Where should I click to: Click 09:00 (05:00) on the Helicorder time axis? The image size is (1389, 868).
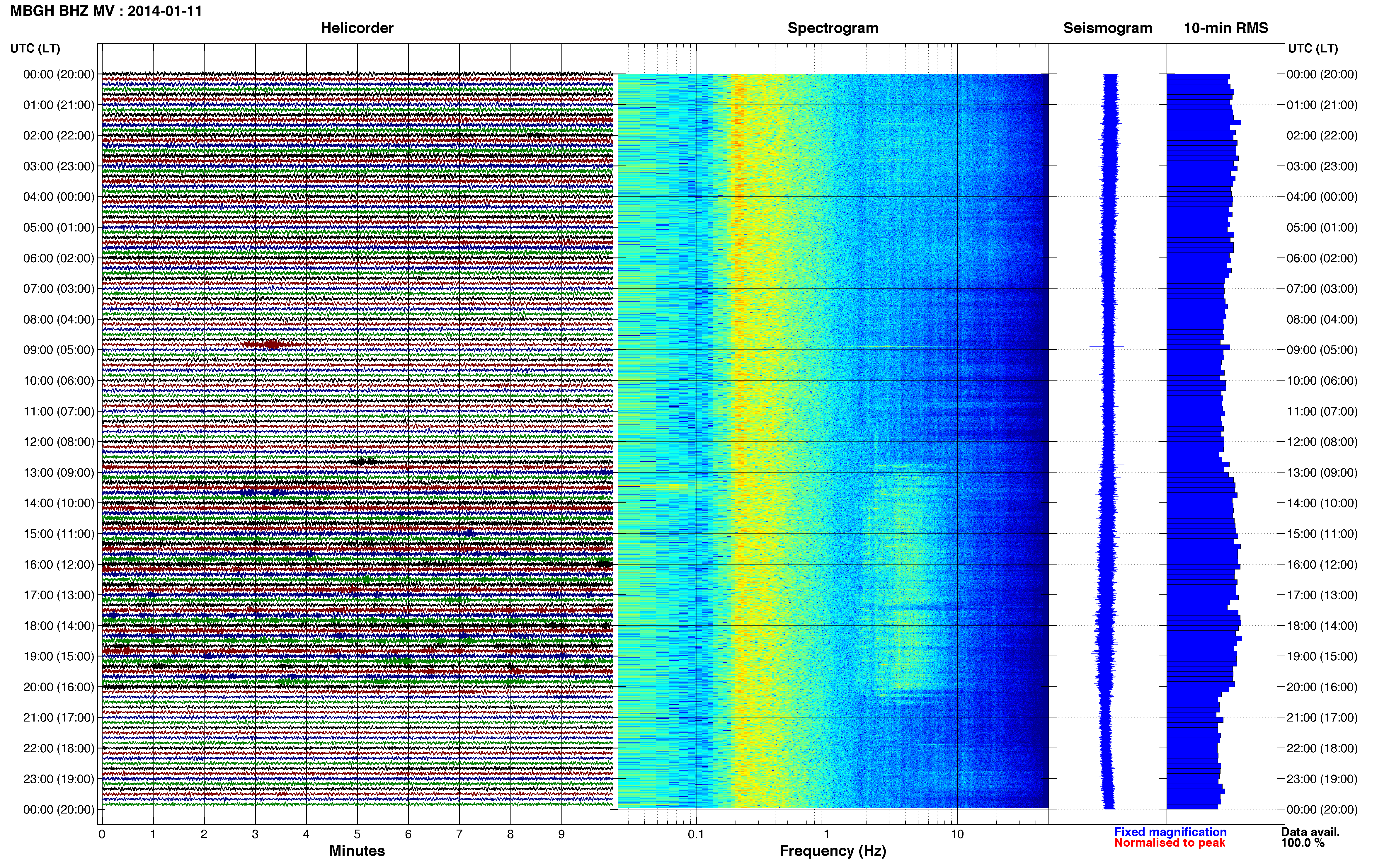tap(59, 350)
